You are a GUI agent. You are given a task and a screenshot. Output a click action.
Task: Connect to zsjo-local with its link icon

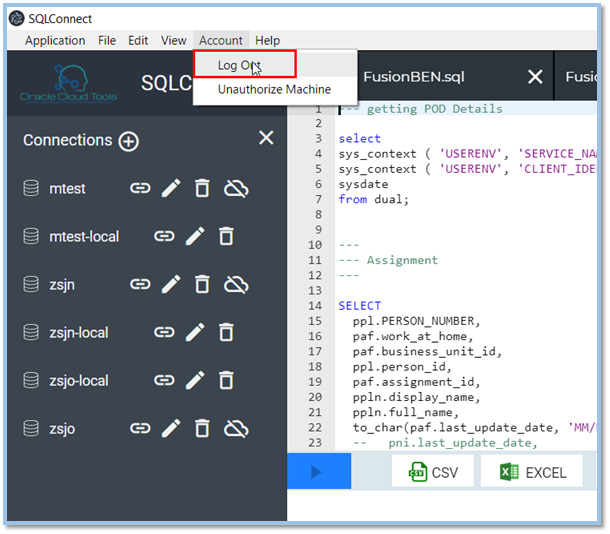tap(164, 380)
